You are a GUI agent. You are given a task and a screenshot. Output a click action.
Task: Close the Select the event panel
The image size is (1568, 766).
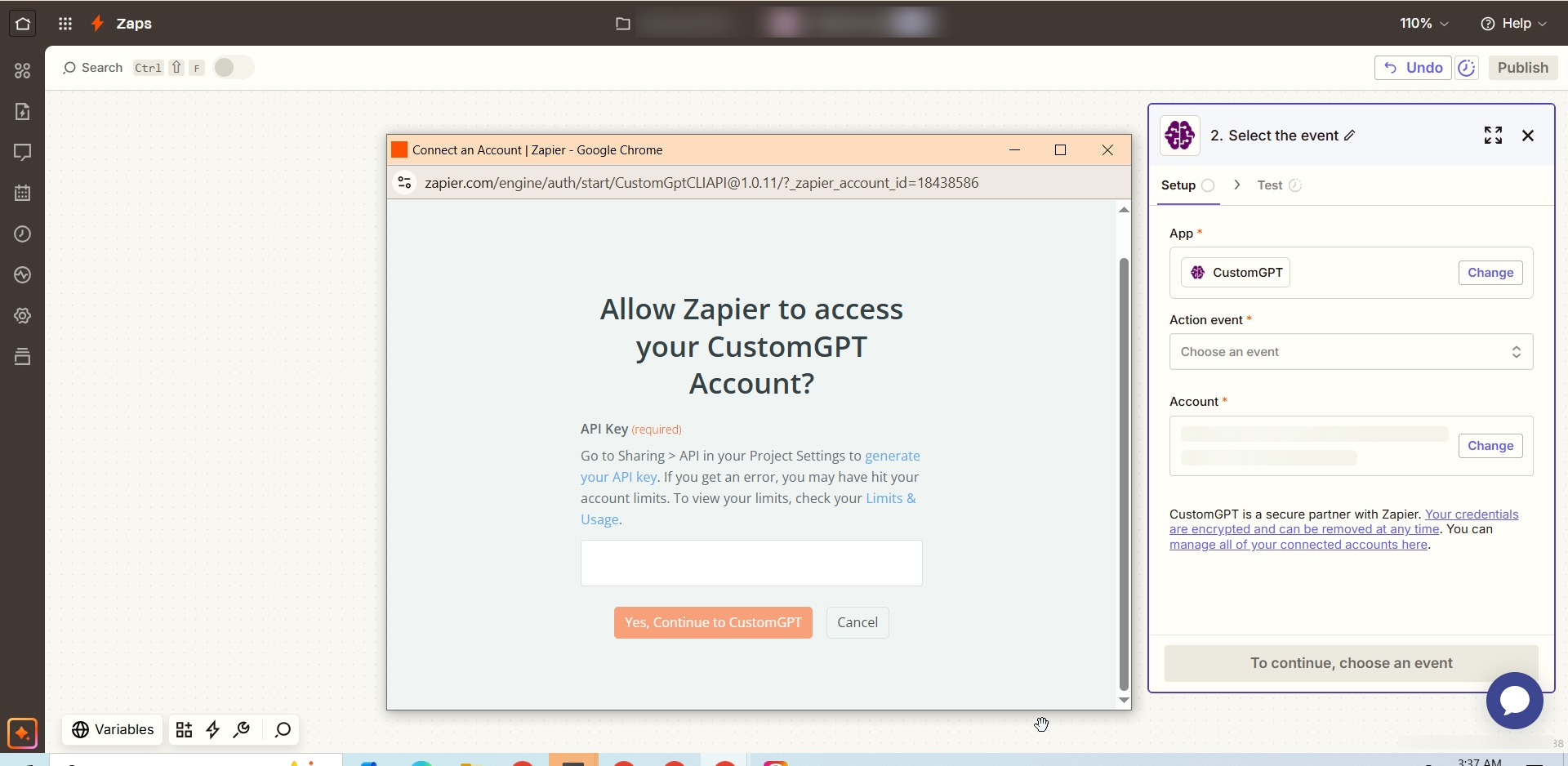1528,136
